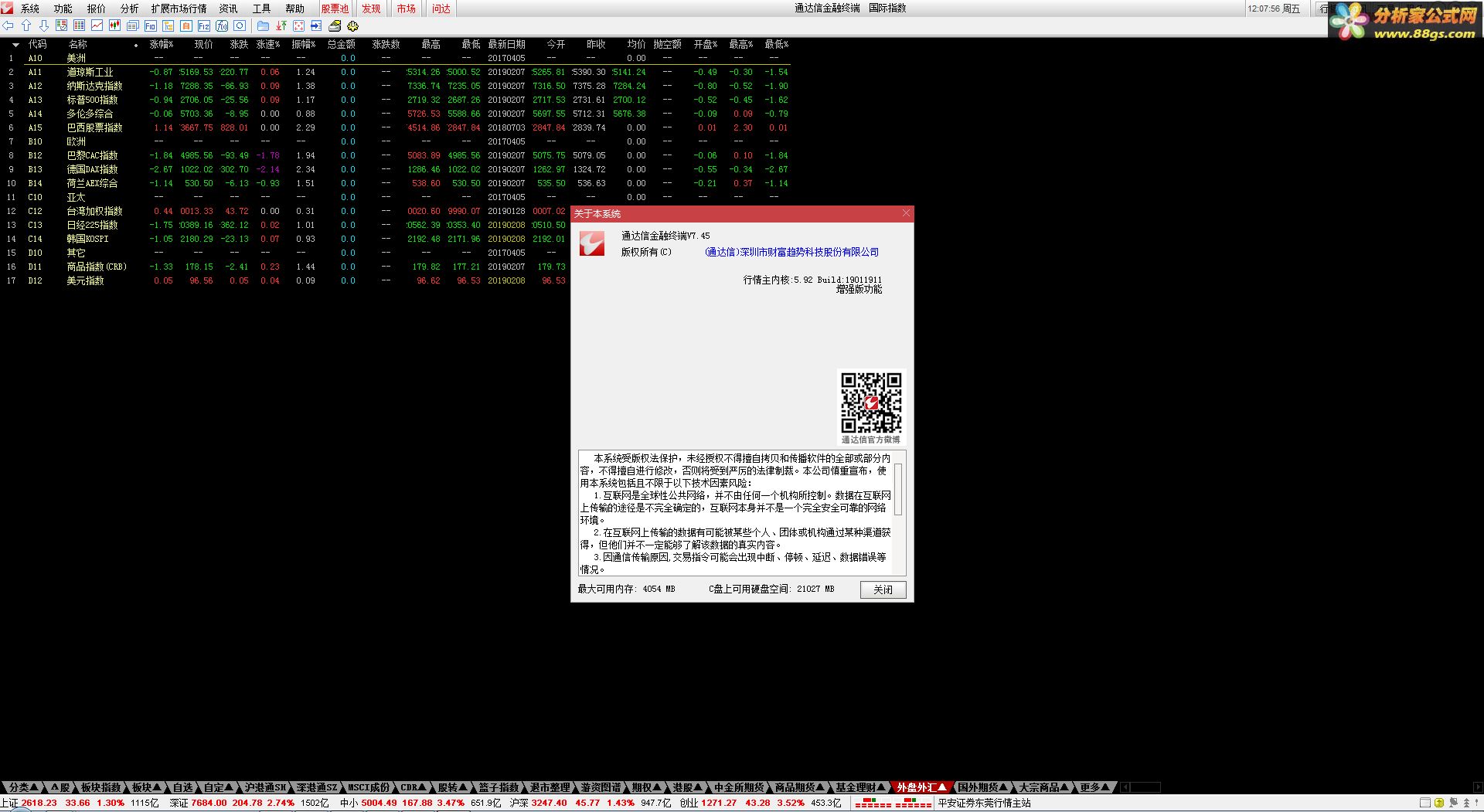Expand the column header dropdown triangle

coord(15,45)
